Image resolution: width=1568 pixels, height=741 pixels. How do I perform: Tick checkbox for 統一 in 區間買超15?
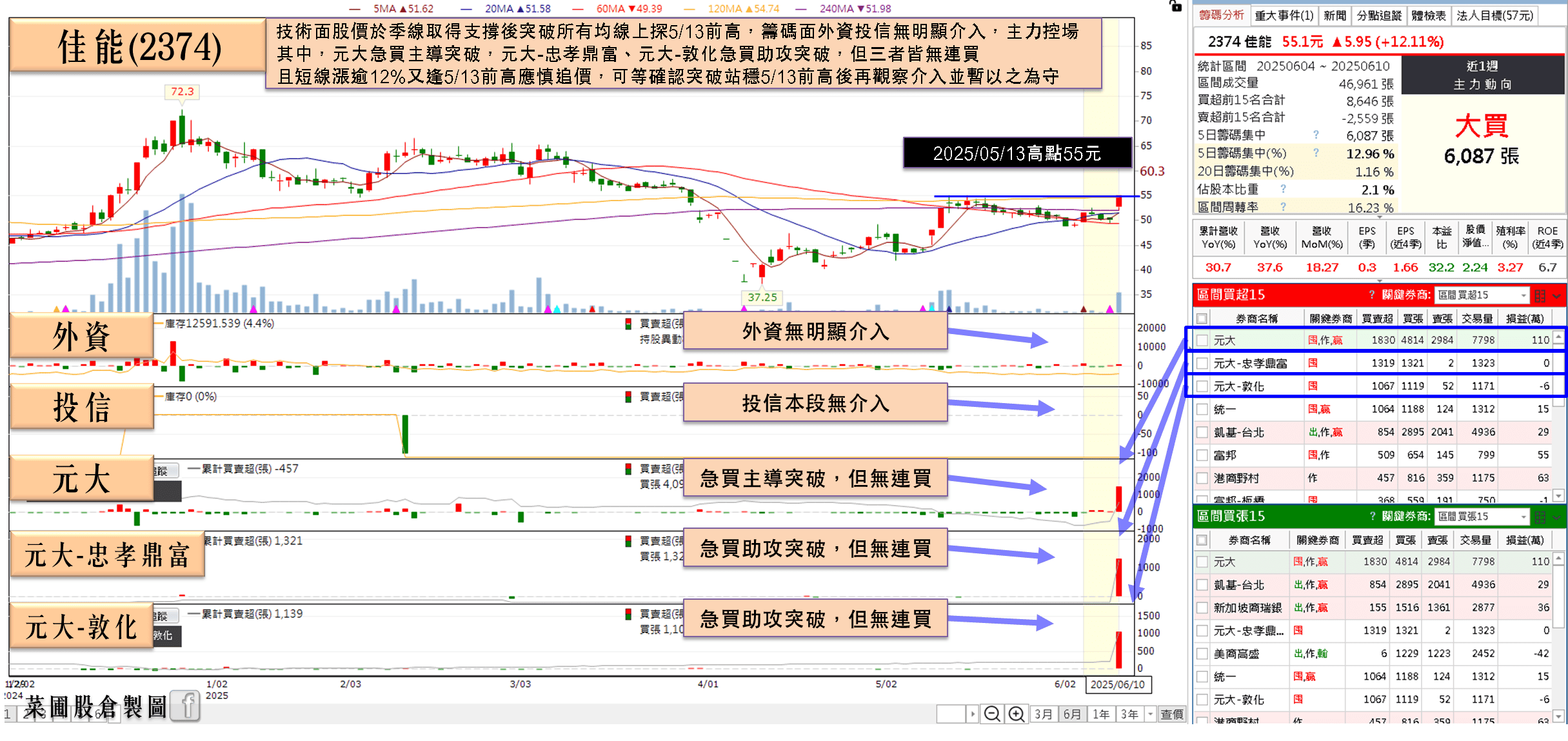point(1202,409)
